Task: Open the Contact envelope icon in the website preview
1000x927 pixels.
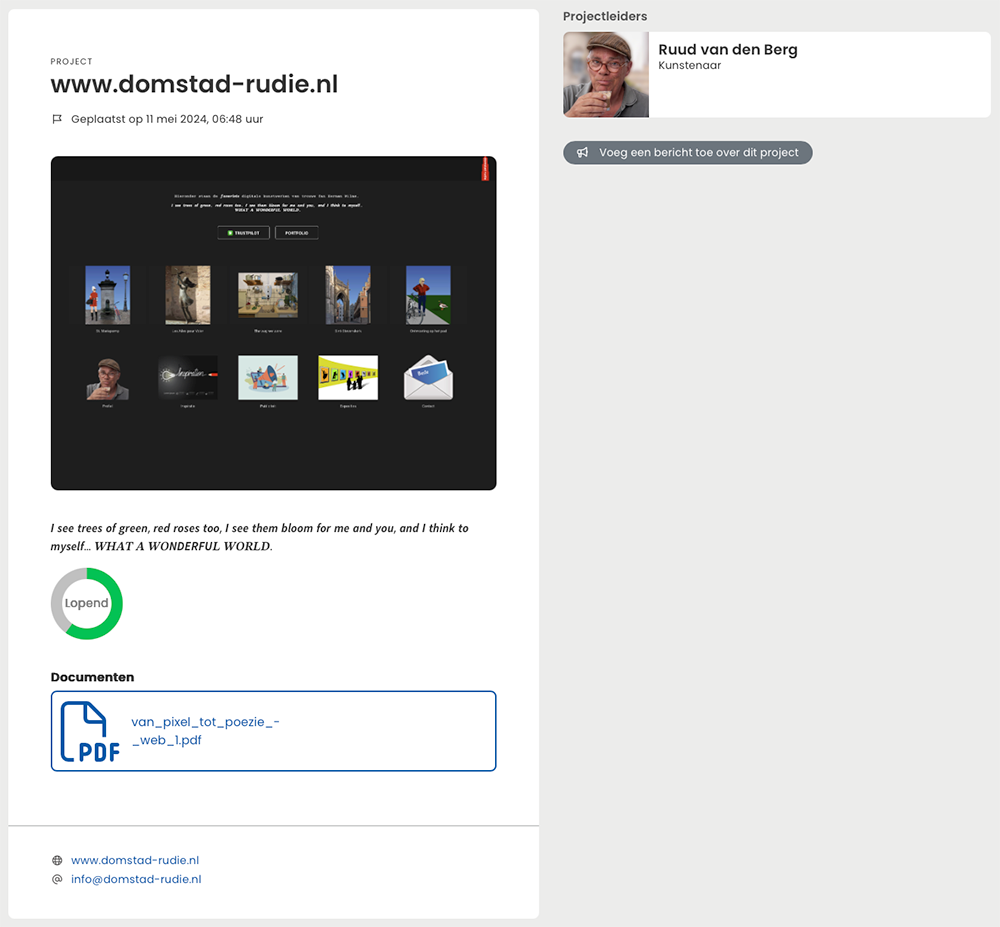Action: (428, 375)
